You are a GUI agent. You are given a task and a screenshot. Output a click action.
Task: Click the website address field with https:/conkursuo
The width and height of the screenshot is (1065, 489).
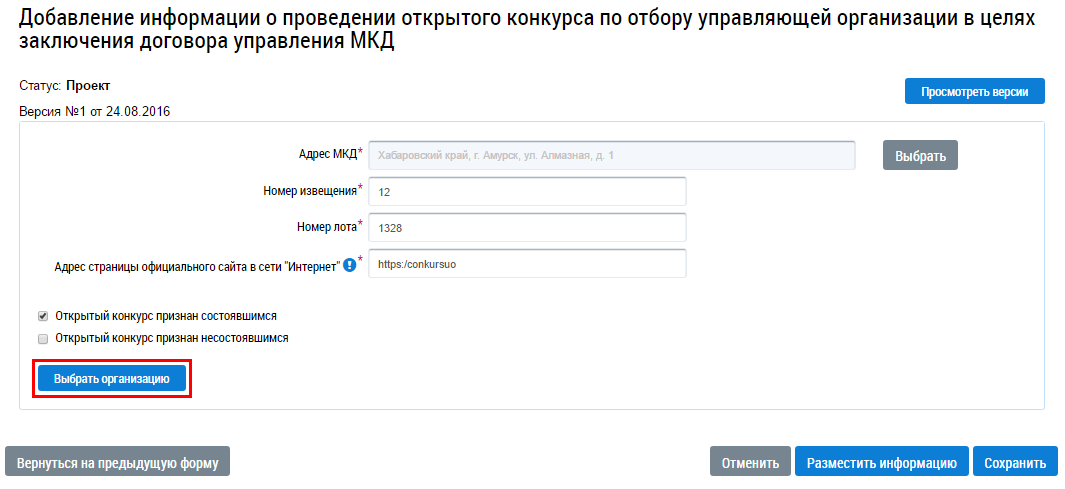[x=527, y=264]
